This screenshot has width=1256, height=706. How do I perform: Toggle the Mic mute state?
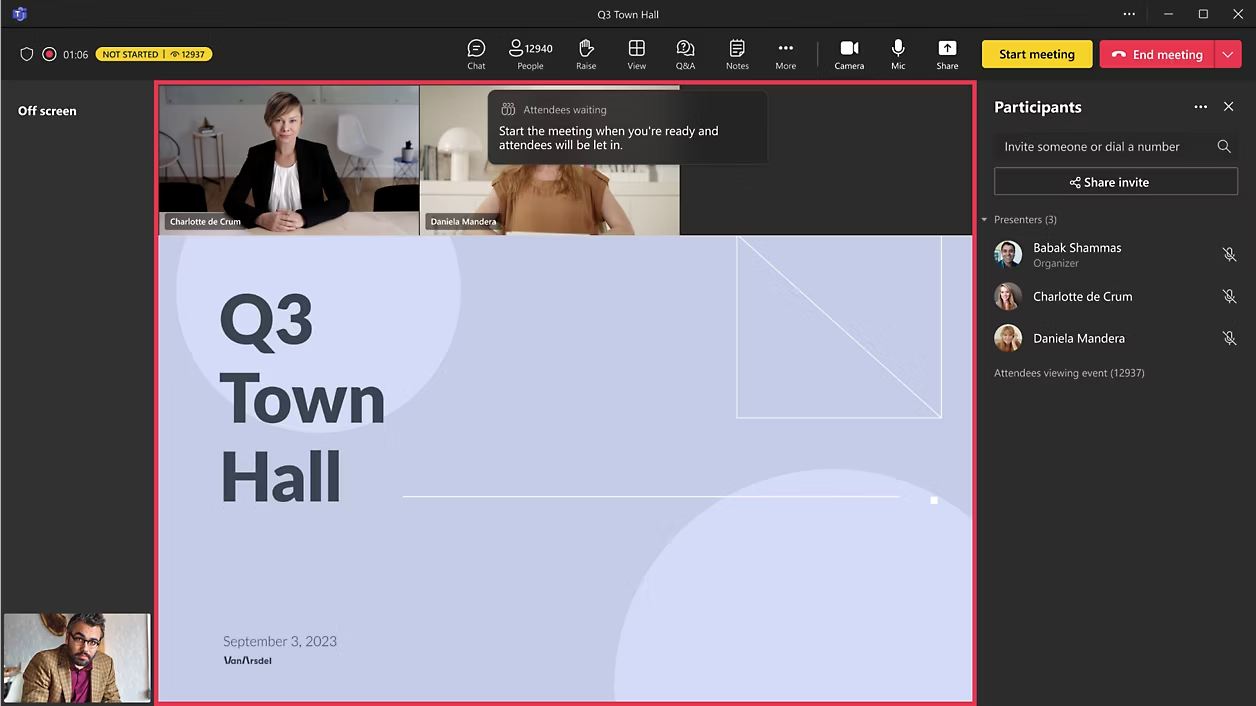point(898,54)
